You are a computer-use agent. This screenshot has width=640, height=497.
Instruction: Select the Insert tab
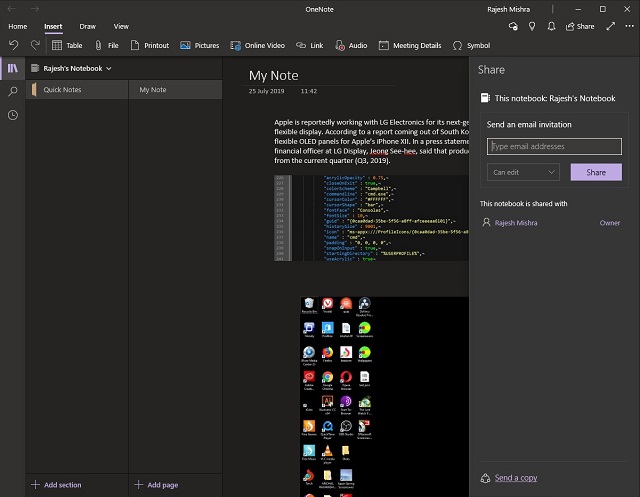click(53, 27)
